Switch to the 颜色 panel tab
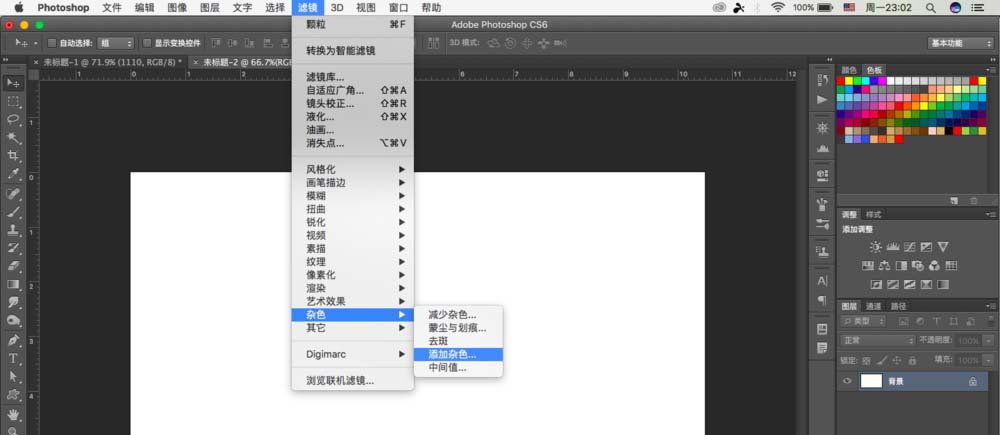1000x435 pixels. tap(849, 70)
